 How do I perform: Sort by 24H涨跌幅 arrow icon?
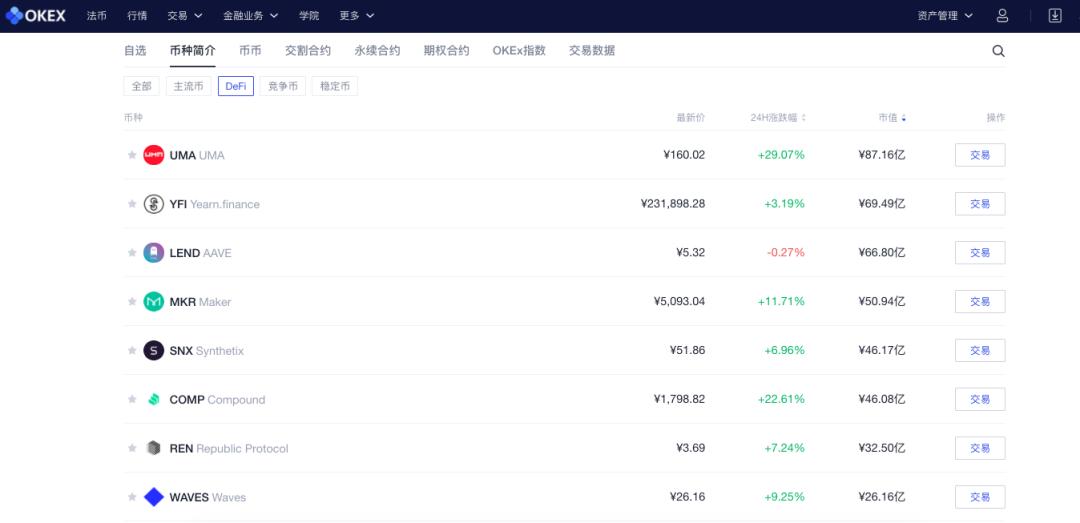pos(803,118)
